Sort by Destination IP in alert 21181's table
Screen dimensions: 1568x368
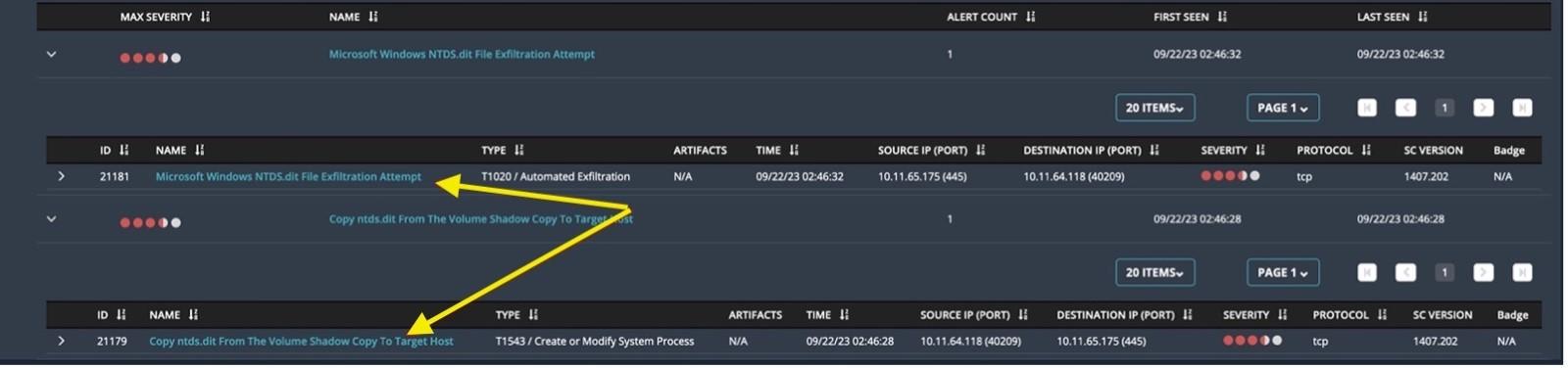pyautogui.click(x=1154, y=150)
